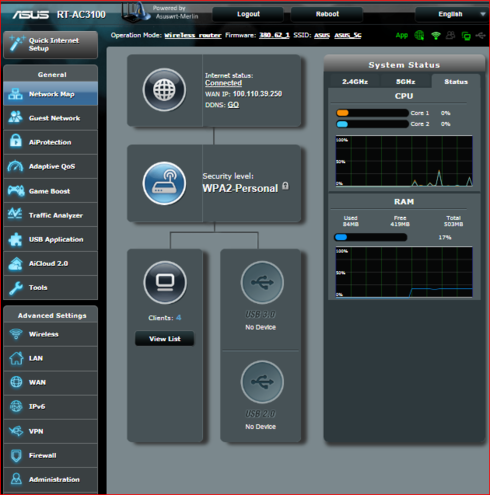490x495 pixels.
Task: Click the Internet globe icon in network map
Action: 164,90
